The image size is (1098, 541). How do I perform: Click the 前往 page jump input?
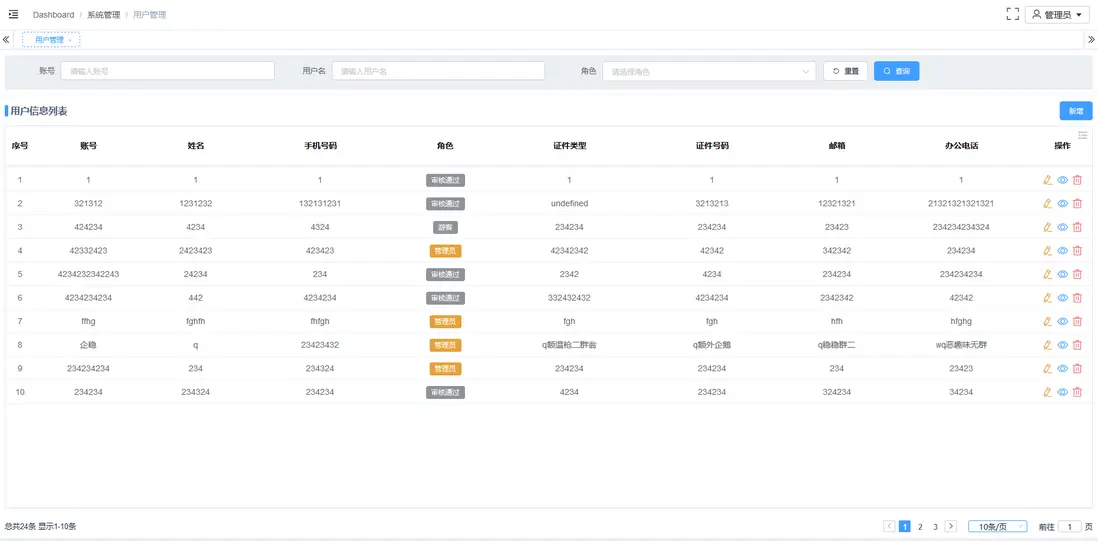[x=1069, y=526]
